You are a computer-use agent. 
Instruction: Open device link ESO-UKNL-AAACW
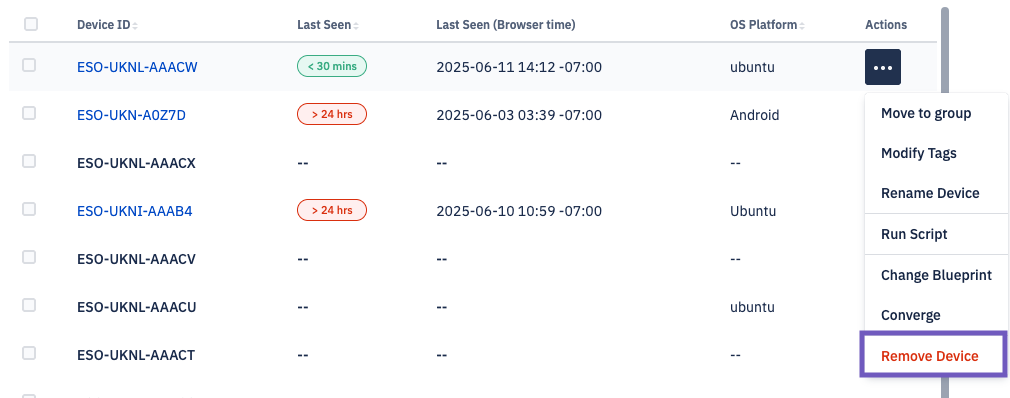tap(137, 67)
